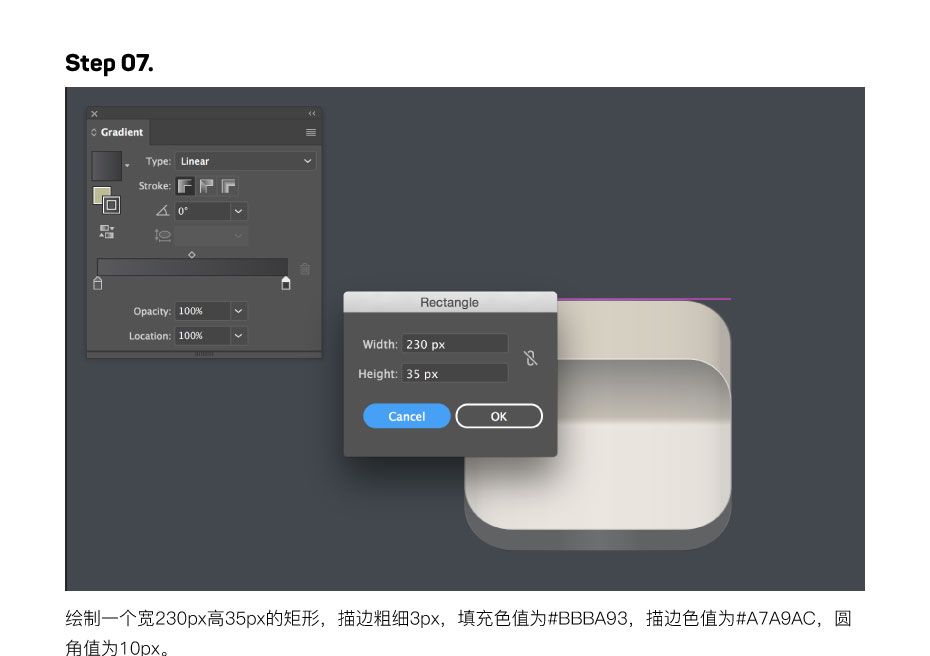Collapse the Gradient panel using double-arrow icon
Viewport: 930px width, 656px height.
(x=312, y=113)
